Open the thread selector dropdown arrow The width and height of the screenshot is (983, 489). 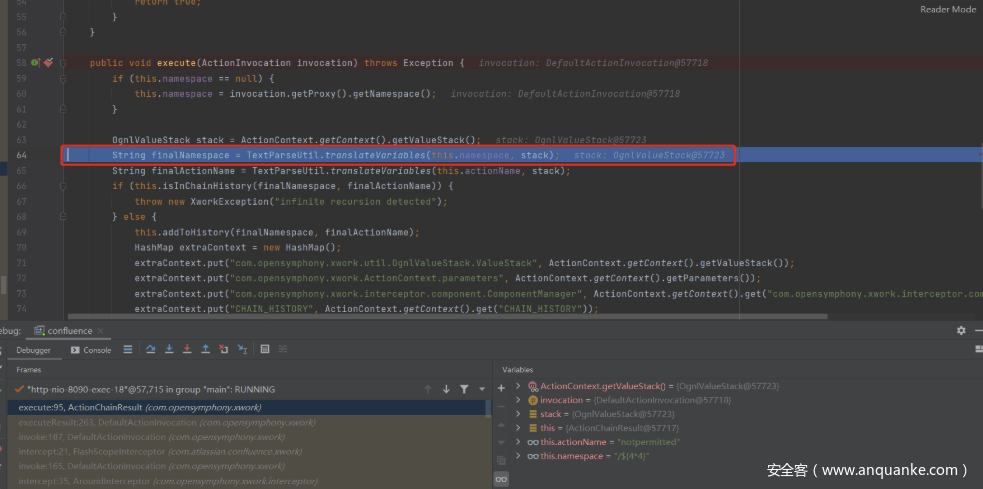pos(481,389)
